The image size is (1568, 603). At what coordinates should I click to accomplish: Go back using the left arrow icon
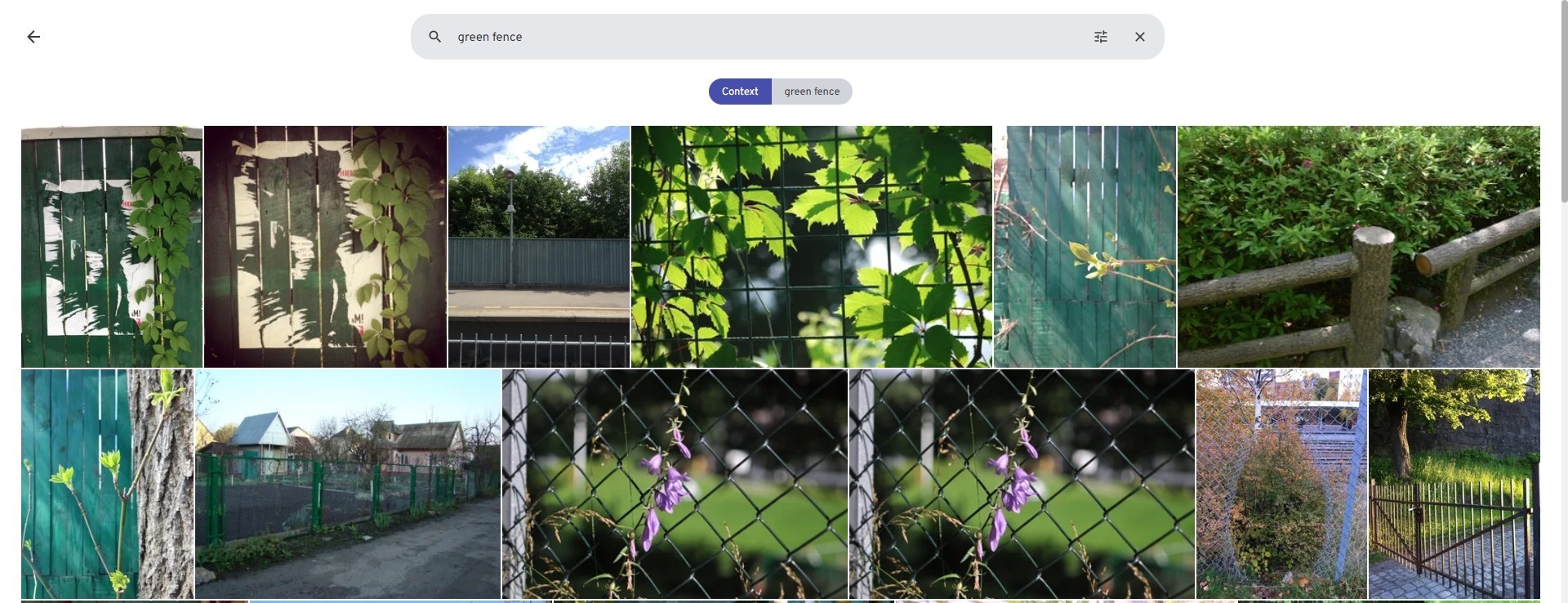[33, 37]
